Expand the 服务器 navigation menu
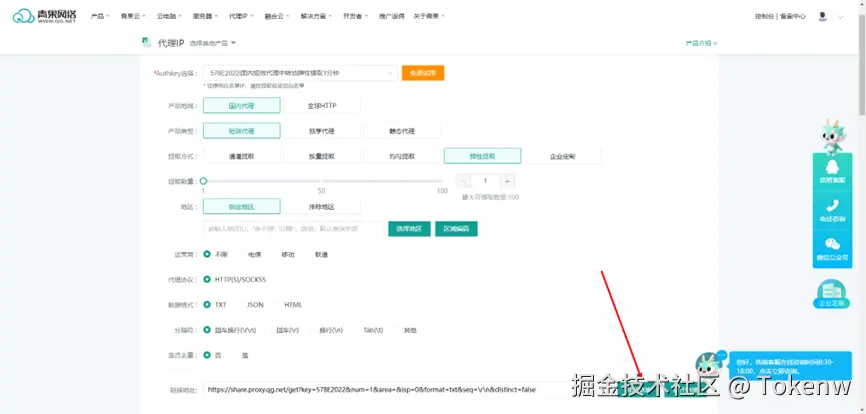The height and width of the screenshot is (414, 866). 205,17
